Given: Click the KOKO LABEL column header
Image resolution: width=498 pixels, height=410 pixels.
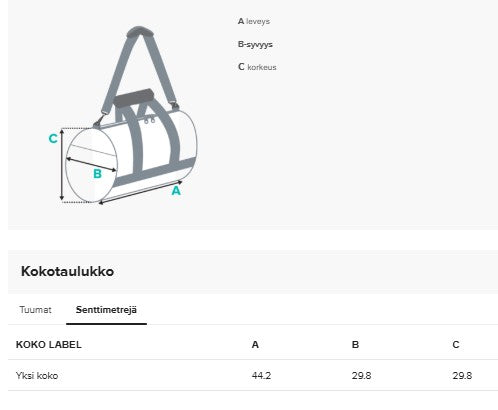Looking at the screenshot, I should [49, 345].
